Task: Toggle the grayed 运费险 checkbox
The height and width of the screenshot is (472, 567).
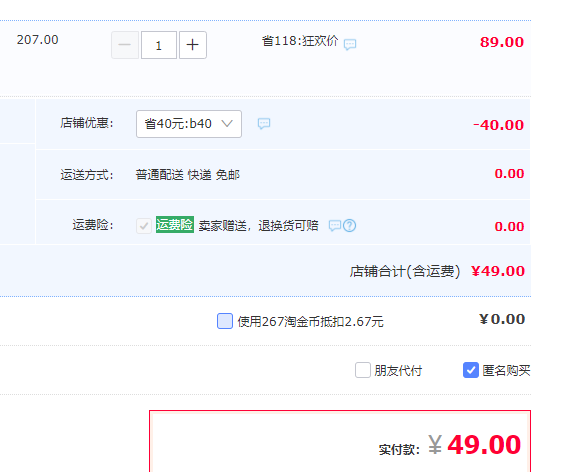Action: click(x=144, y=226)
